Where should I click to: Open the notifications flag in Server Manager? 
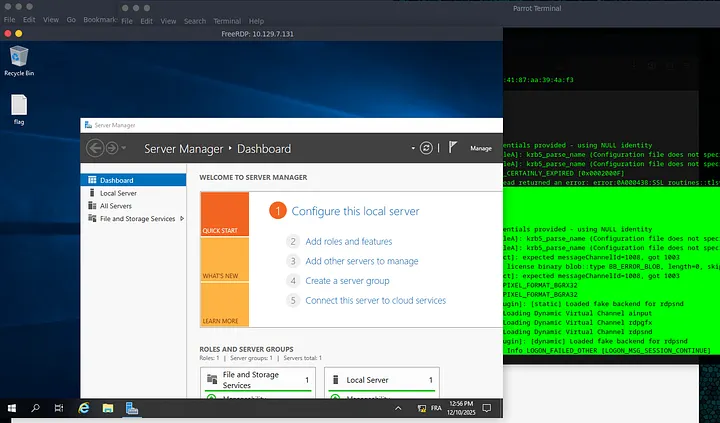coord(453,148)
